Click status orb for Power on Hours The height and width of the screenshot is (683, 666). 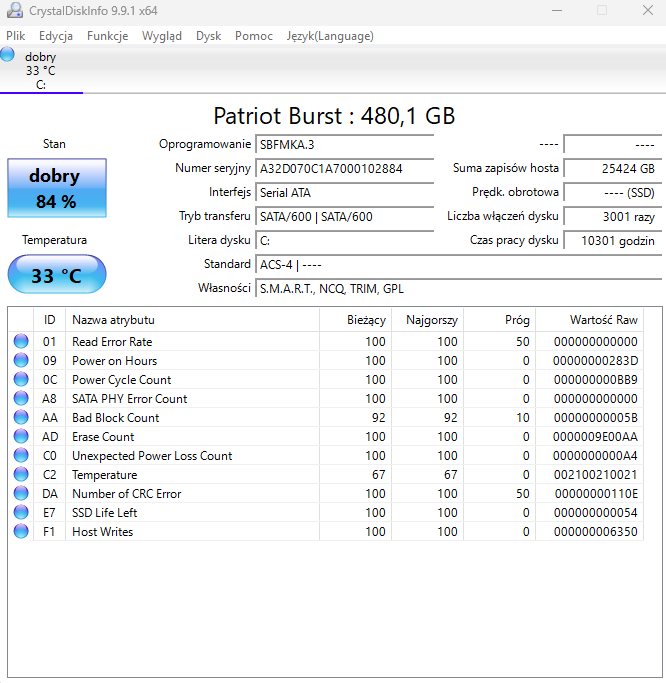[21, 360]
